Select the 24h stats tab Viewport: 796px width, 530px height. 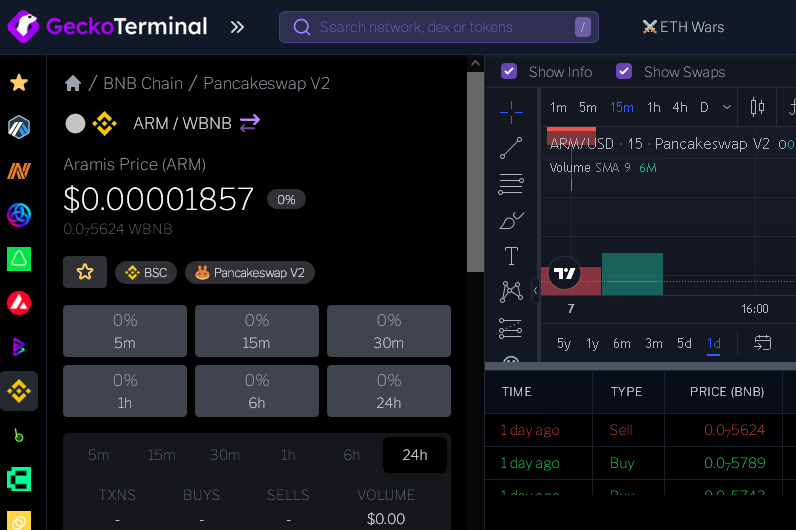point(415,455)
